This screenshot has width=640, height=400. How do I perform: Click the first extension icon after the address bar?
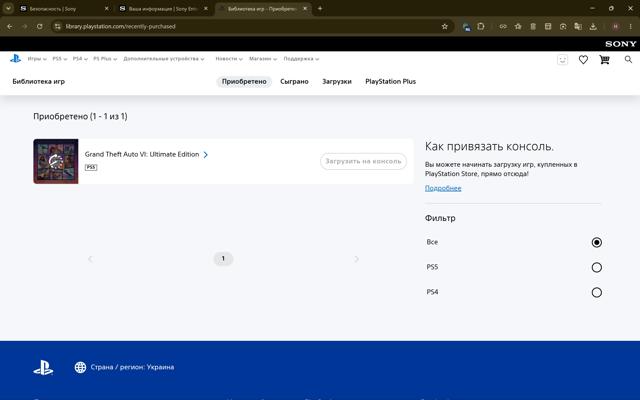click(x=467, y=27)
